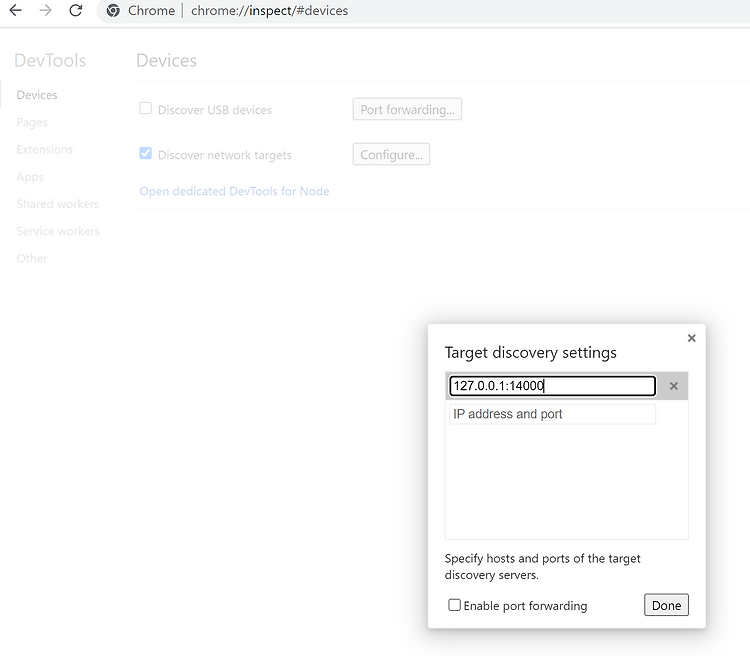Select Service workers in sidebar
Image resolution: width=750 pixels, height=656 pixels.
click(x=58, y=231)
